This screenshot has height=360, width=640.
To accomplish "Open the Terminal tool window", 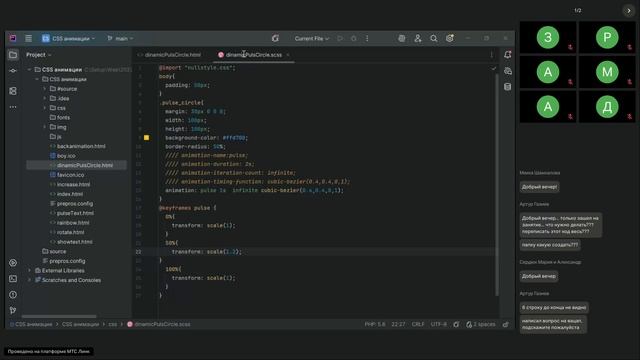I will click(13, 279).
